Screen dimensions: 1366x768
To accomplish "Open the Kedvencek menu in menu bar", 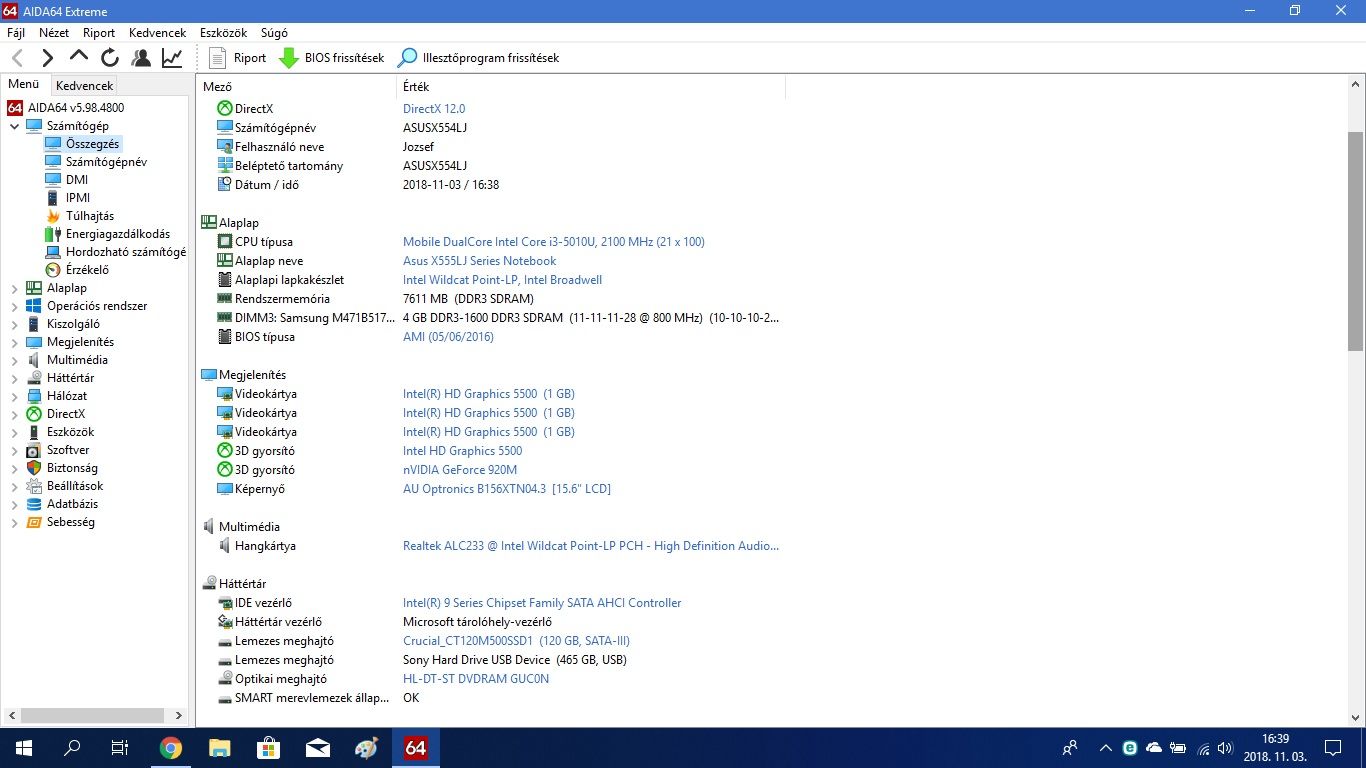I will pos(158,33).
